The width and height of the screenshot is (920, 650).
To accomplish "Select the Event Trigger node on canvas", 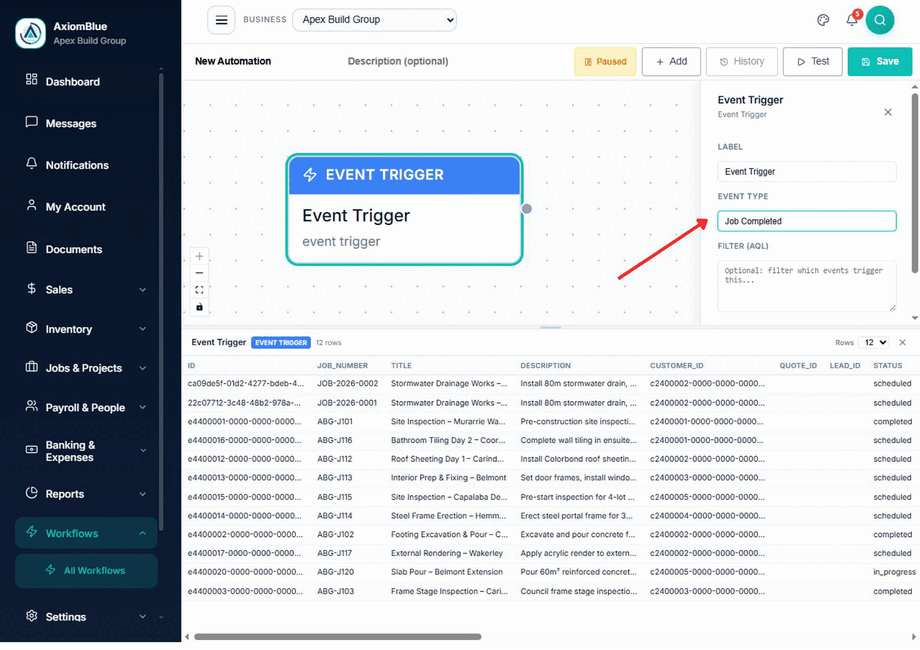I will click(404, 209).
